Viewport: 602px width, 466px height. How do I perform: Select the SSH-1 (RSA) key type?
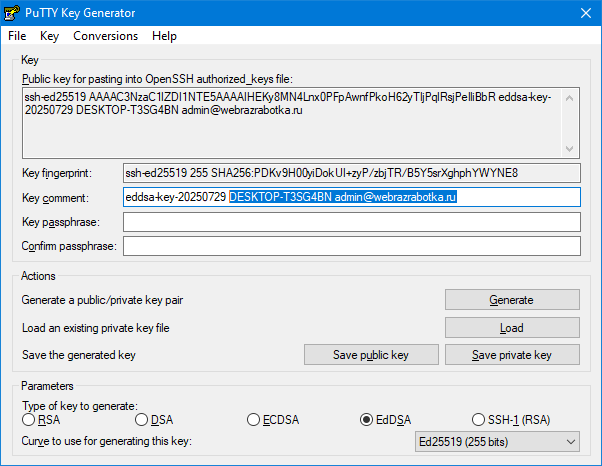(479, 420)
